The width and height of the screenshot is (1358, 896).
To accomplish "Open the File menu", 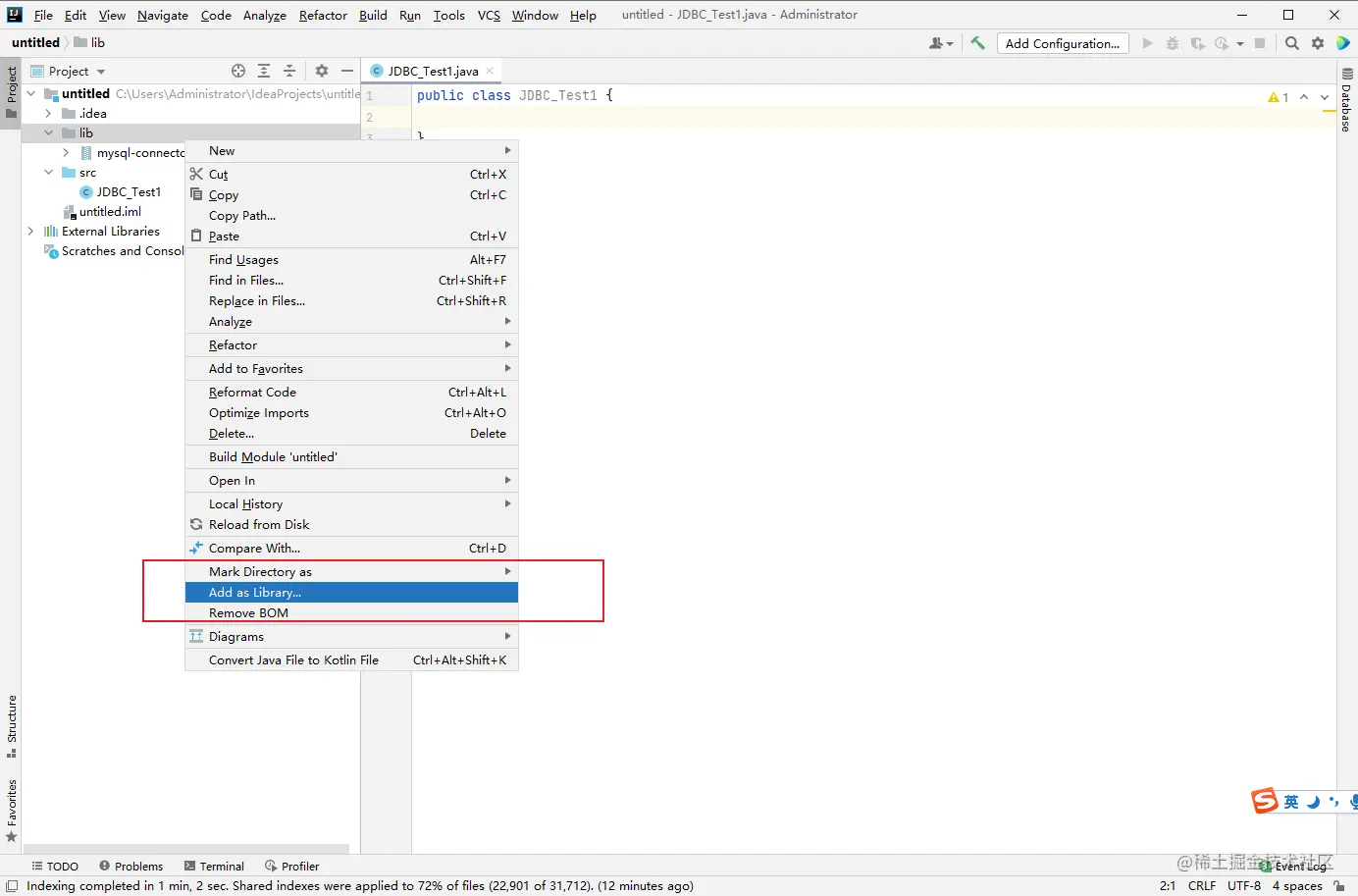I will (x=43, y=15).
